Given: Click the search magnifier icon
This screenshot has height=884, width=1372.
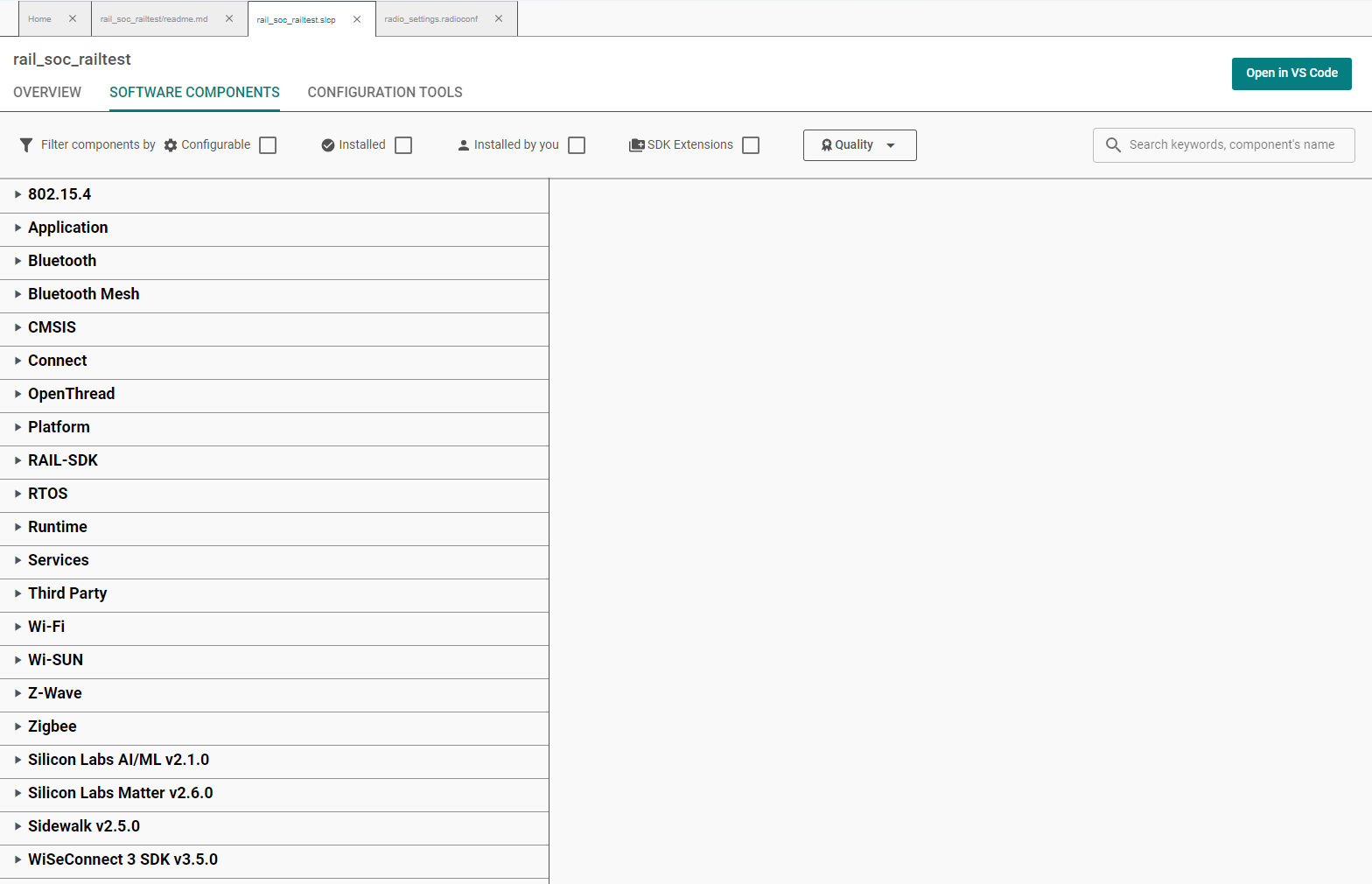Looking at the screenshot, I should pyautogui.click(x=1113, y=145).
